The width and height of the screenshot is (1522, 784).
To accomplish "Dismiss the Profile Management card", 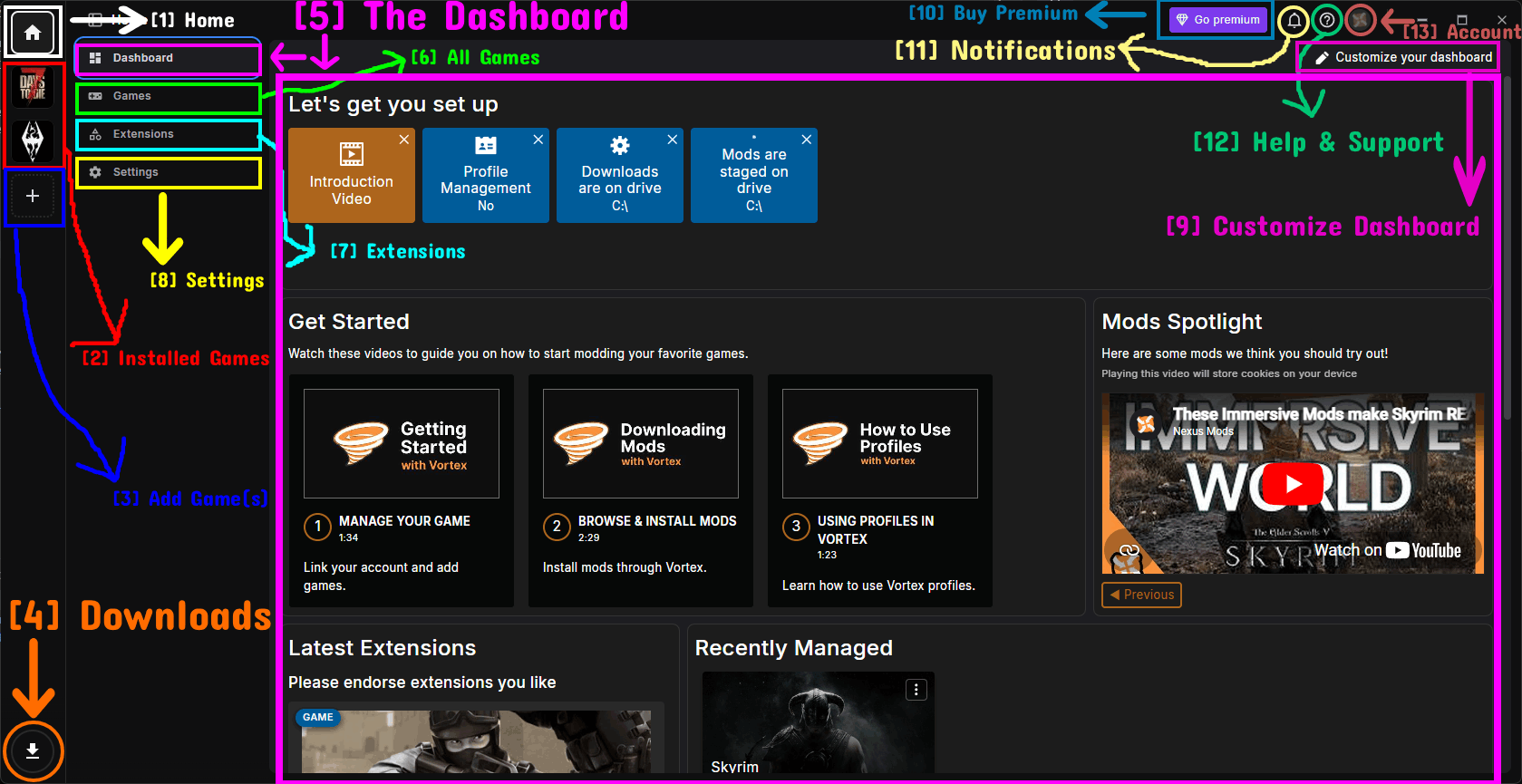I will pyautogui.click(x=538, y=140).
